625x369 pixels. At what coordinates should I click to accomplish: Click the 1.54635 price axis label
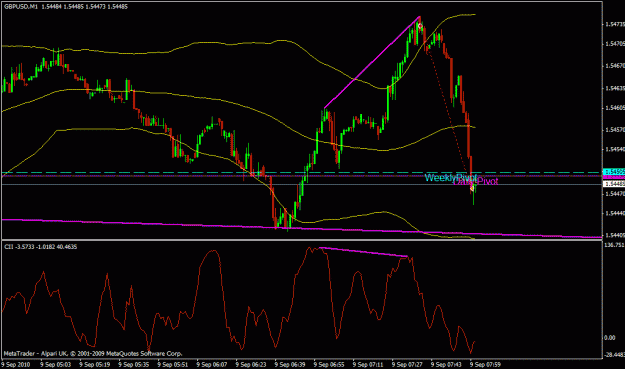coord(615,88)
